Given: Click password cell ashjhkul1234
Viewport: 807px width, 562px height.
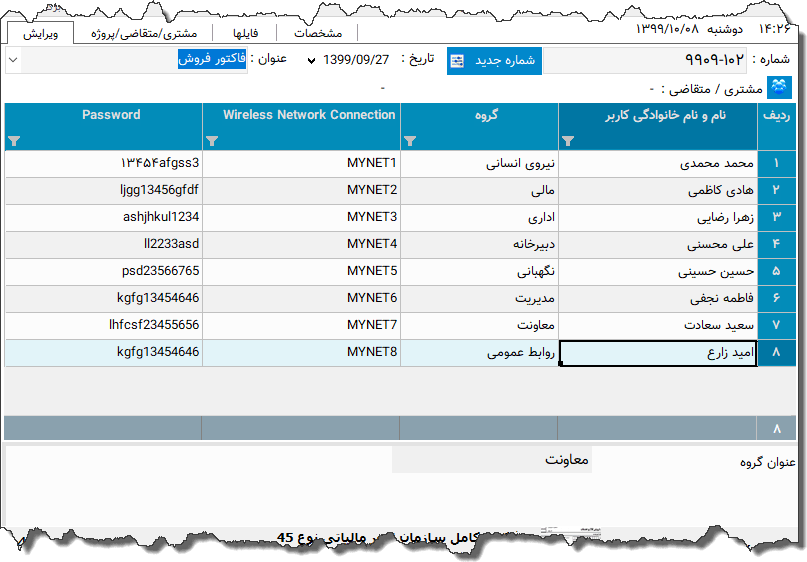Looking at the screenshot, I should coord(103,218).
